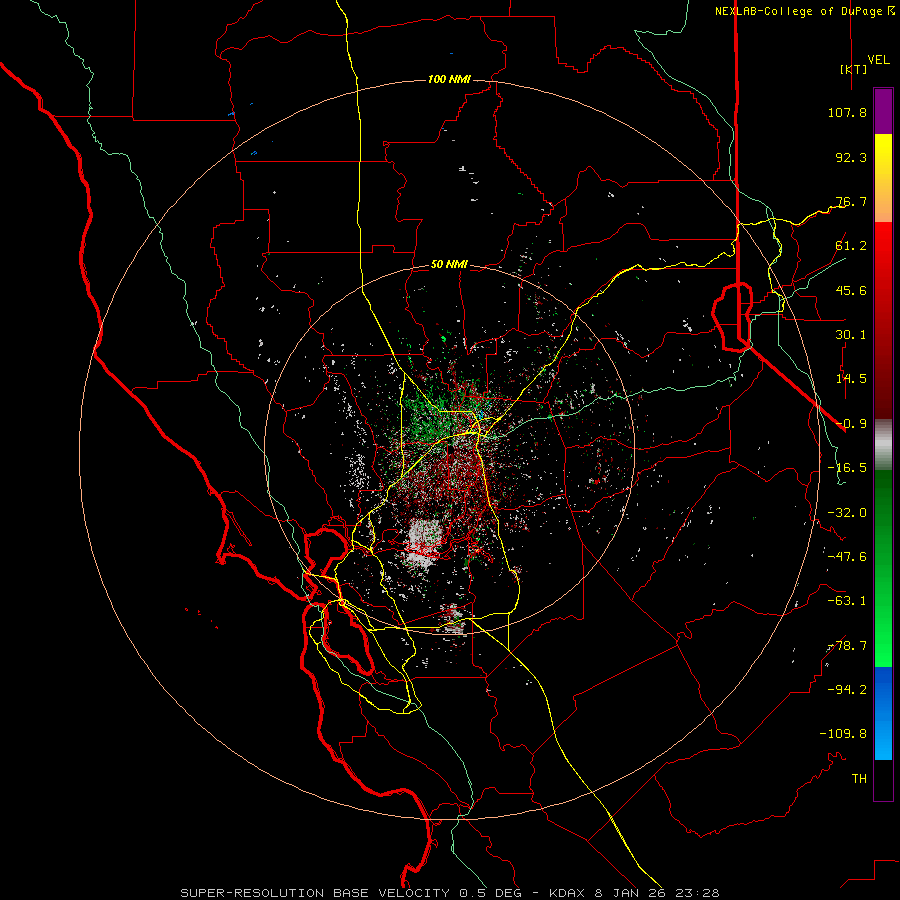The height and width of the screenshot is (900, 900).
Task: Click the -63.1 velocity scale value
Action: click(x=847, y=601)
